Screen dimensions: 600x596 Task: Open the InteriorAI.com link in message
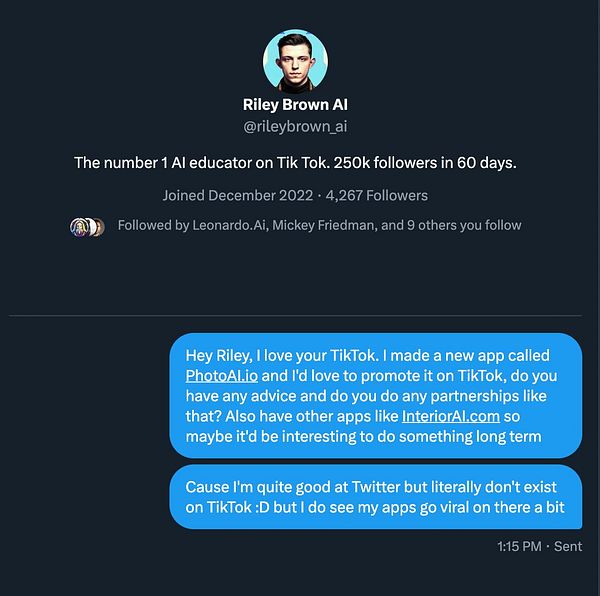[451, 416]
